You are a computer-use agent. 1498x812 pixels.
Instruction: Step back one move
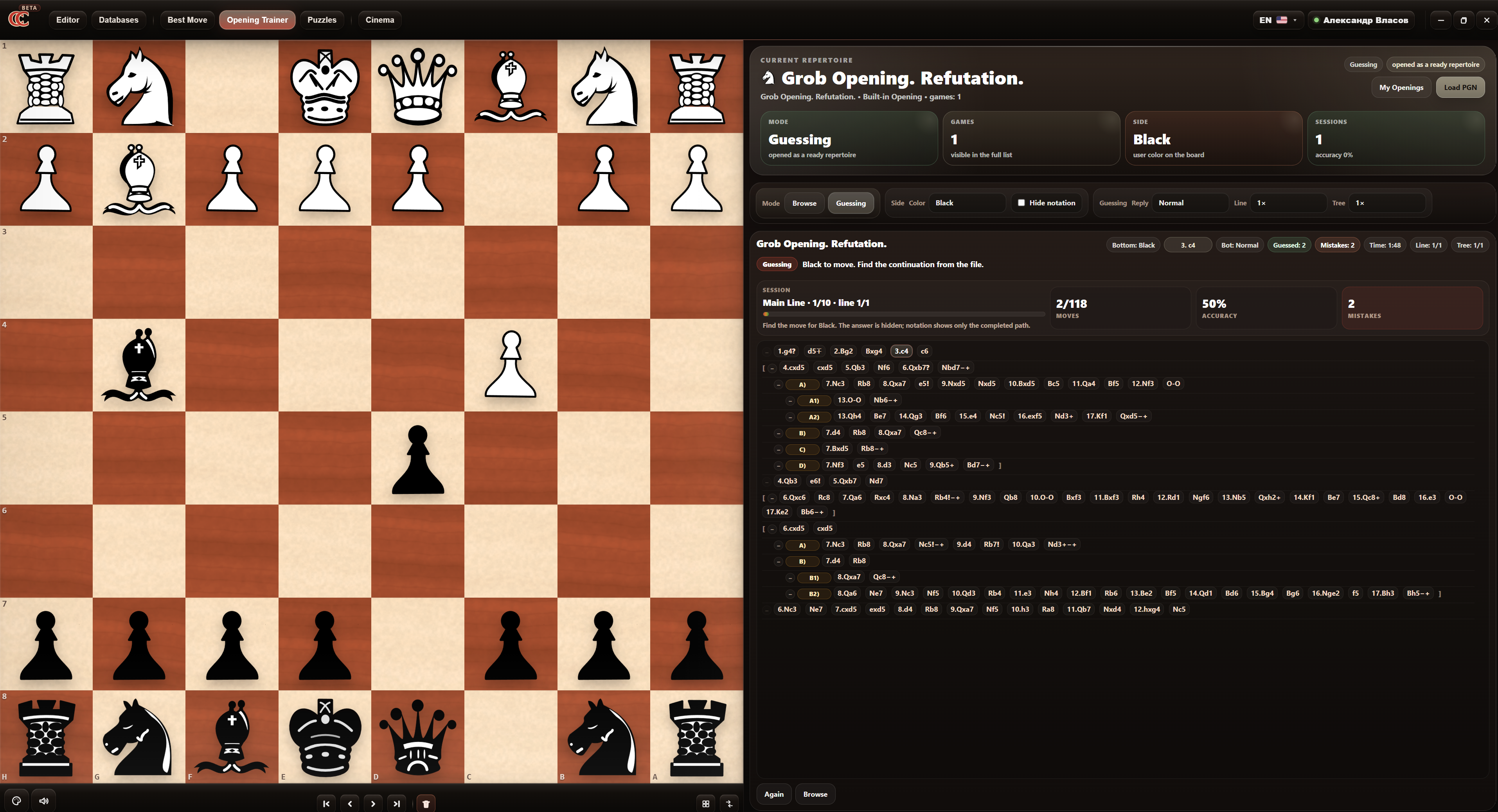349,804
